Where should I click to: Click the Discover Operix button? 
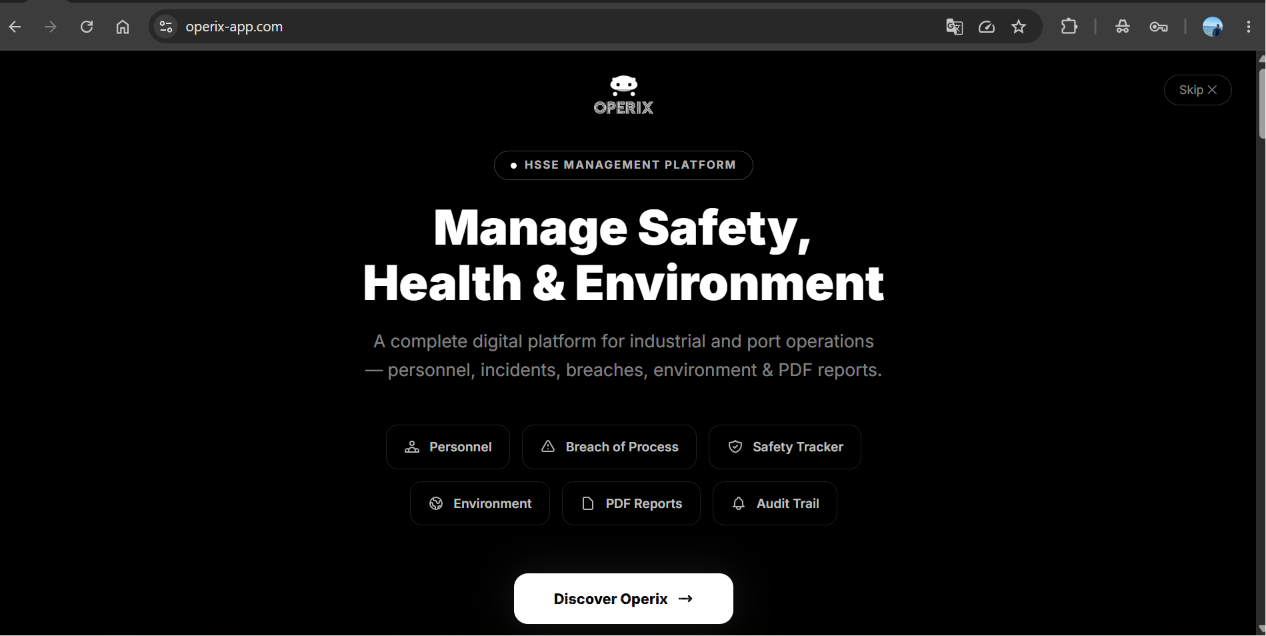pos(623,599)
